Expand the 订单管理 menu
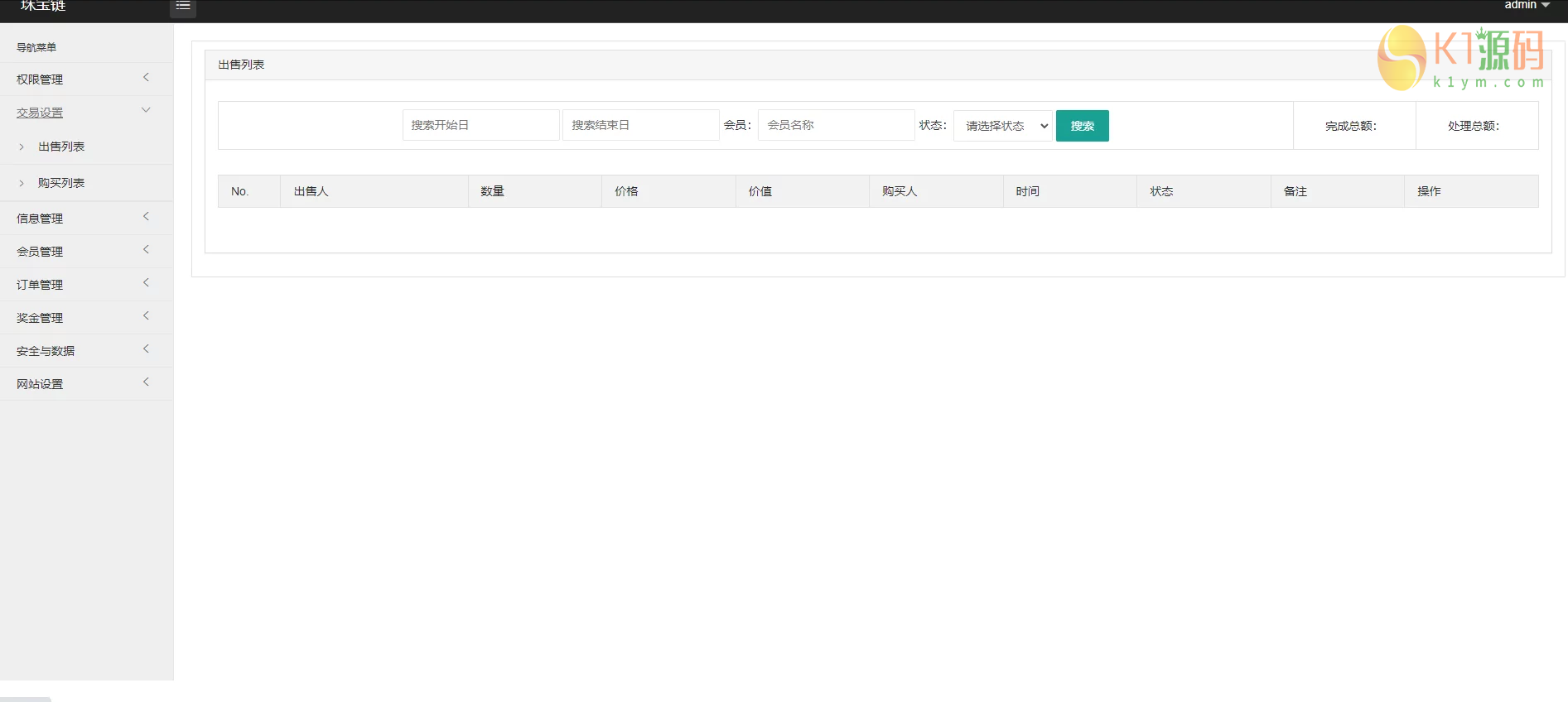Viewport: 1568px width, 702px height. pyautogui.click(x=86, y=285)
